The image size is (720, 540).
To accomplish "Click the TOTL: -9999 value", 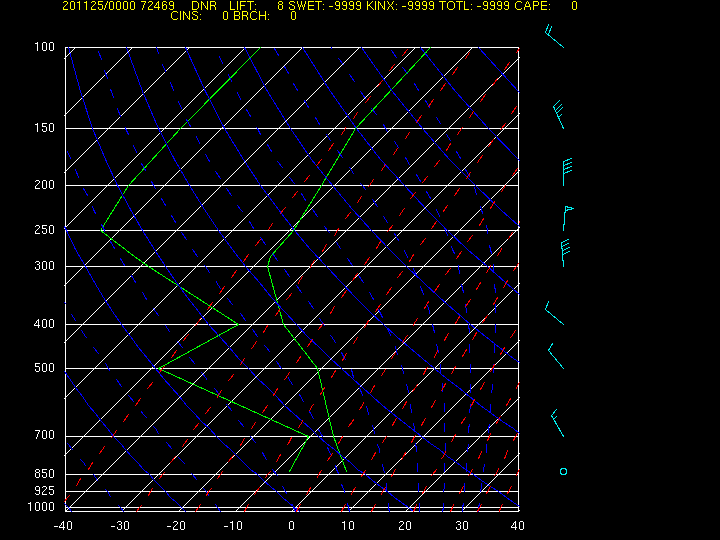I will pos(474,6).
